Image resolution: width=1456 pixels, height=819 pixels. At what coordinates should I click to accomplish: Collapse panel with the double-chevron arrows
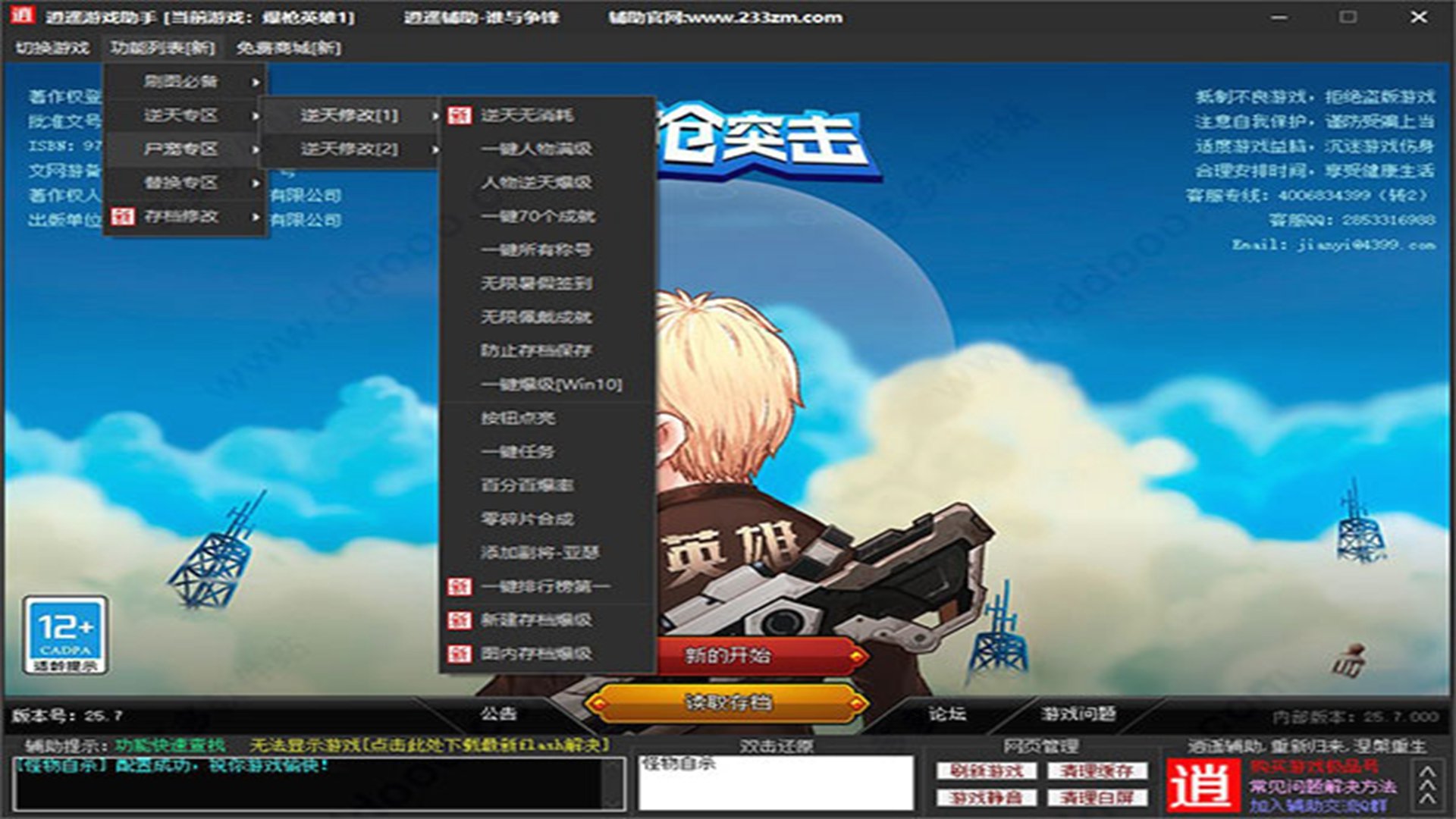[x=1426, y=783]
